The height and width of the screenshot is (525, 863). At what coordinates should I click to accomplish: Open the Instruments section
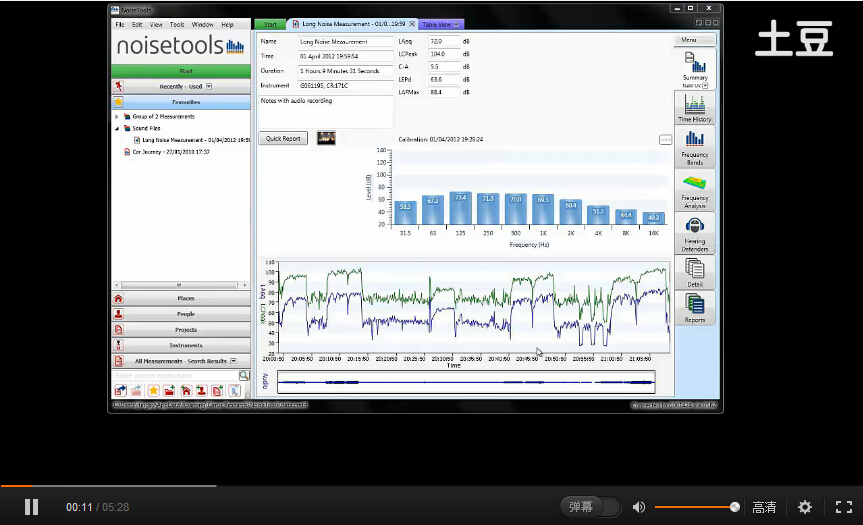click(x=181, y=345)
